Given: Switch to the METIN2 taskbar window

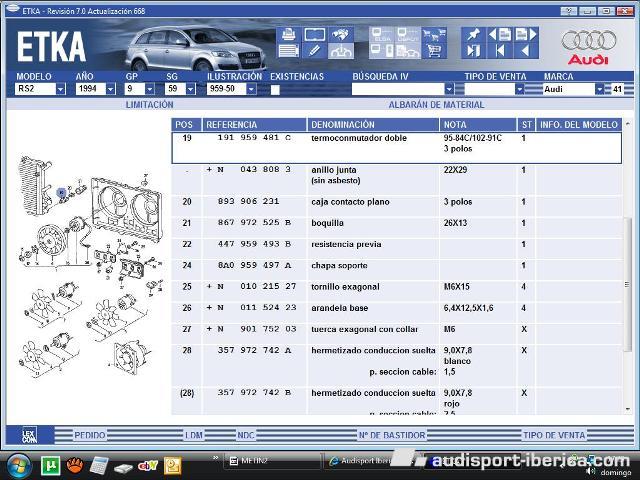Looking at the screenshot, I should click(x=272, y=461).
